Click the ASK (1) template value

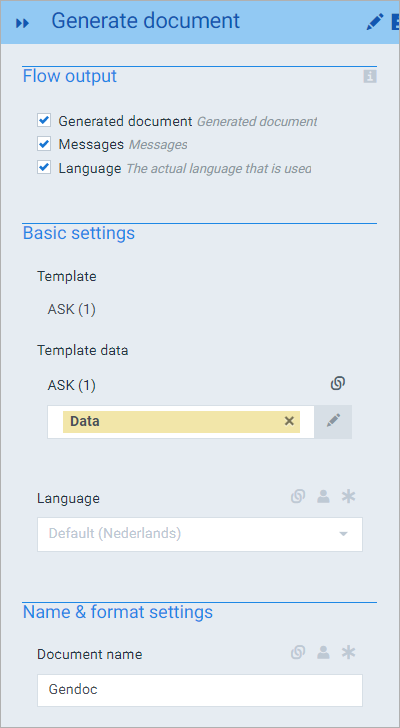tap(71, 309)
